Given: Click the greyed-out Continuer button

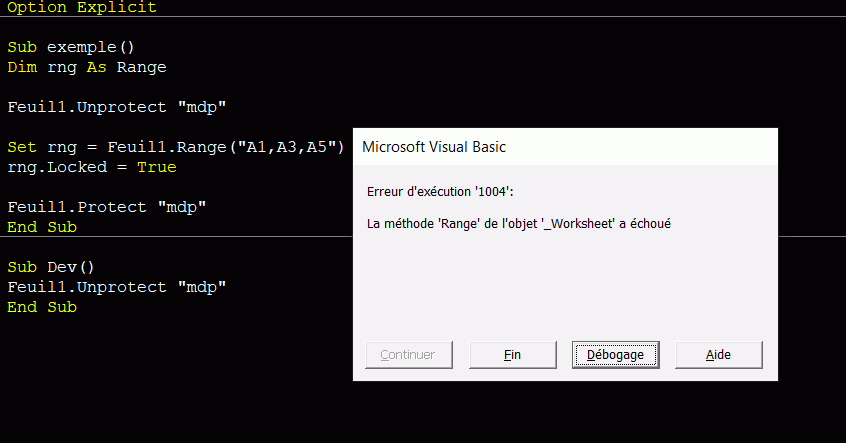Looking at the screenshot, I should pos(408,354).
